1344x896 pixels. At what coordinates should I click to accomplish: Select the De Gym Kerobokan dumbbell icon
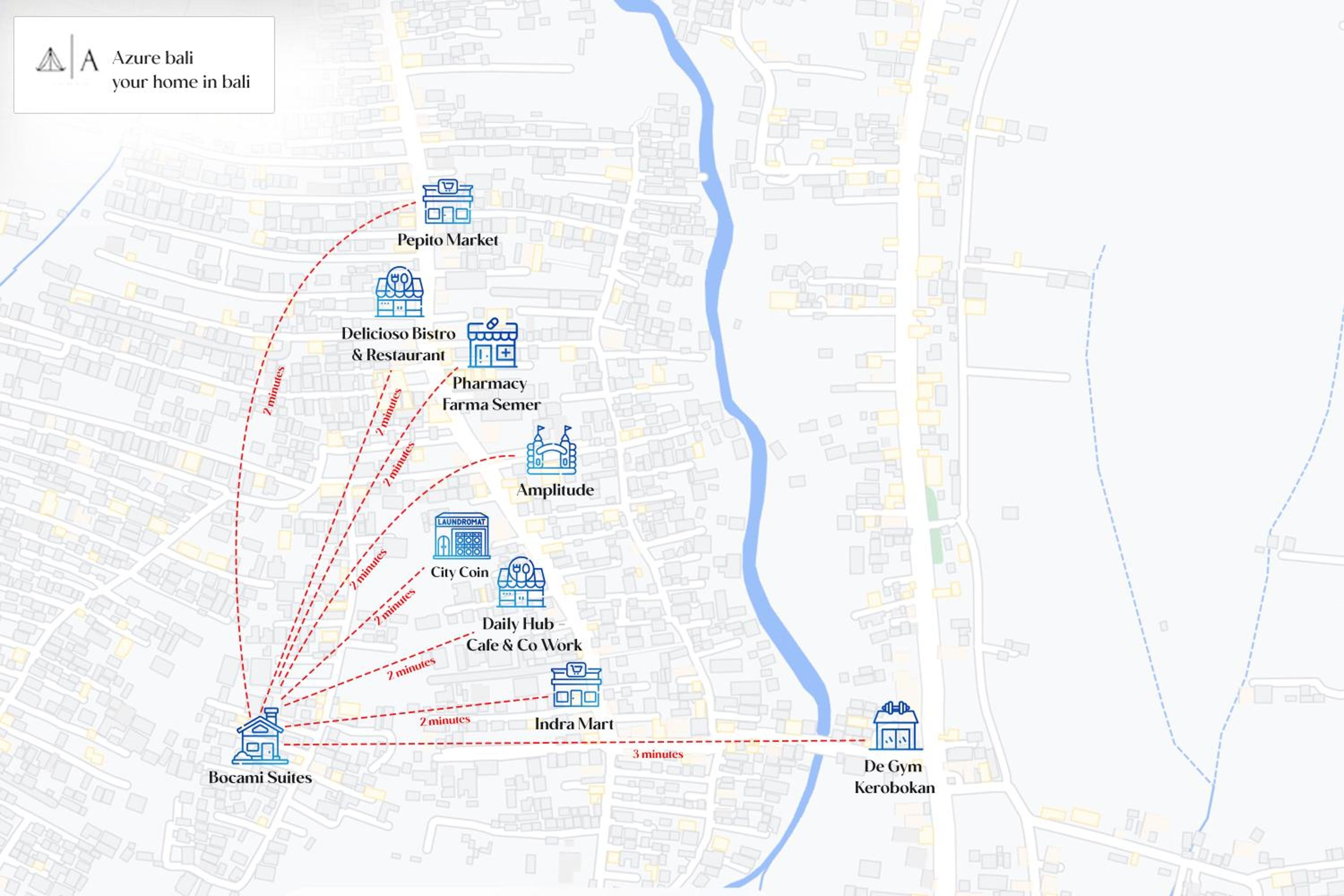[896, 725]
